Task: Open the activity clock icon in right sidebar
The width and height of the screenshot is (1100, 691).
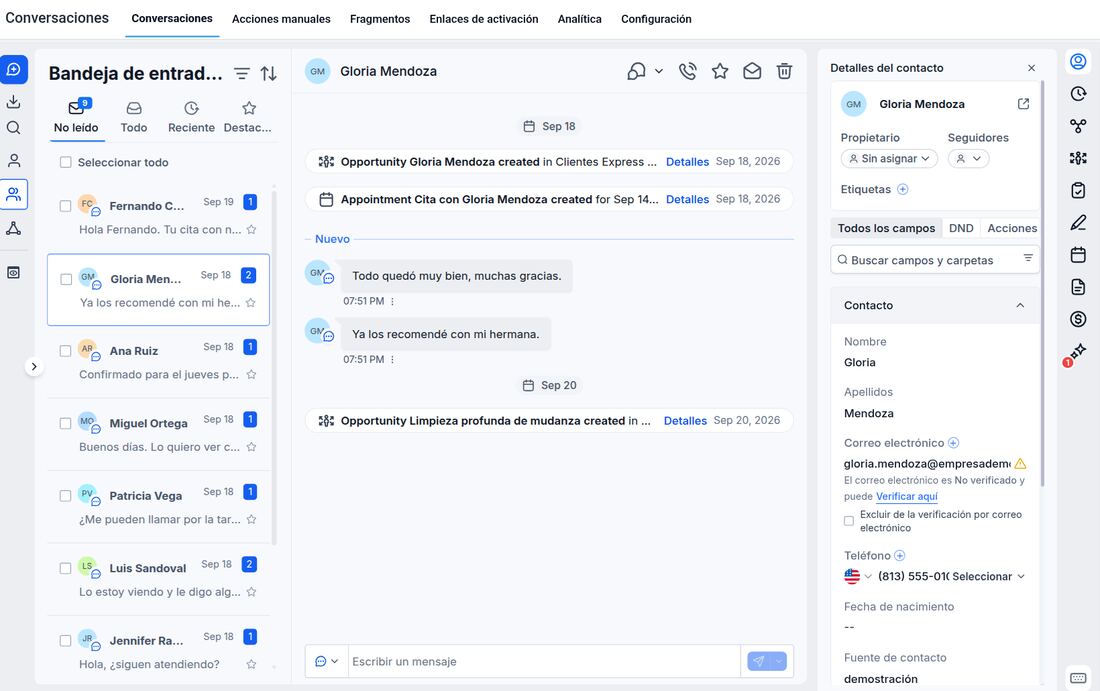Action: tap(1078, 94)
